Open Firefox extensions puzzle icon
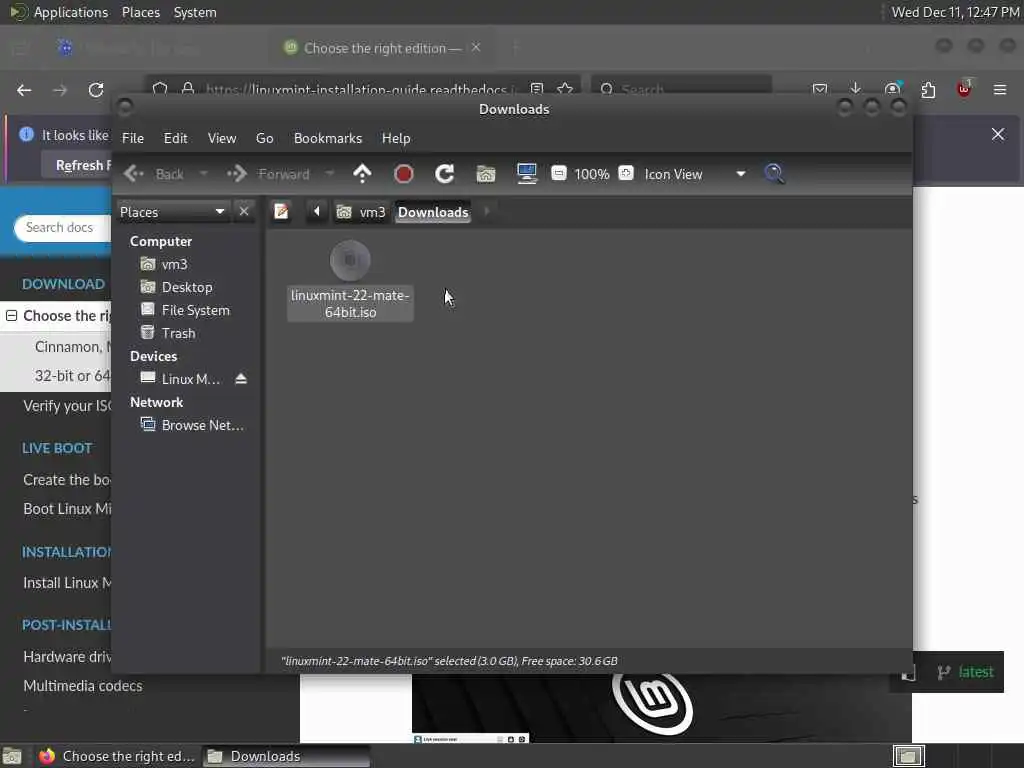Screen dimensions: 1024x768 (928, 90)
